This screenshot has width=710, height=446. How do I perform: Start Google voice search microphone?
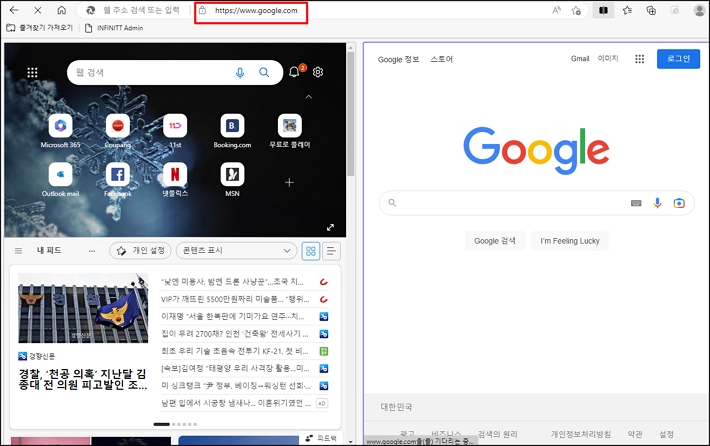pos(657,203)
